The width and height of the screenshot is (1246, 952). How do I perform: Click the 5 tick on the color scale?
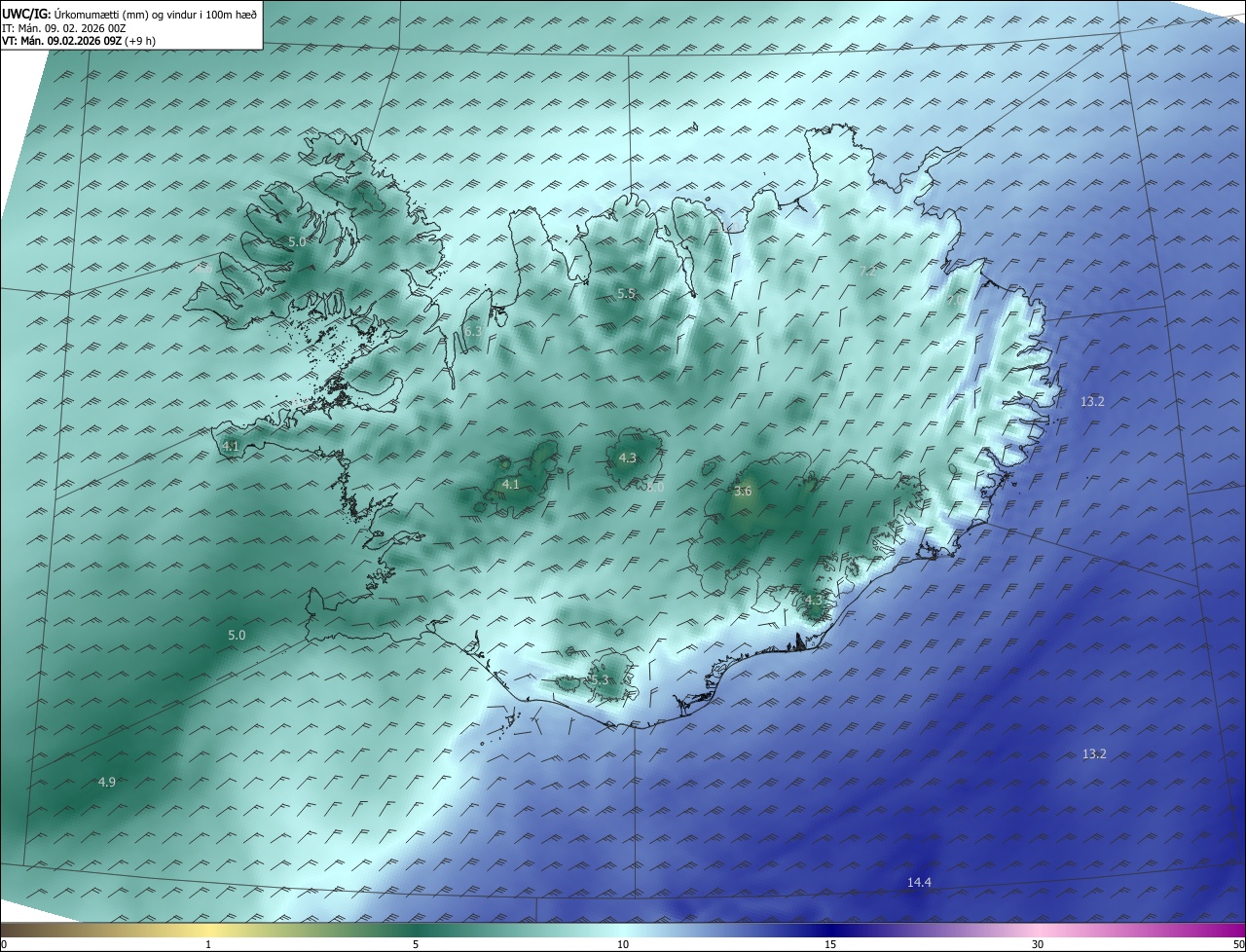pos(416,944)
